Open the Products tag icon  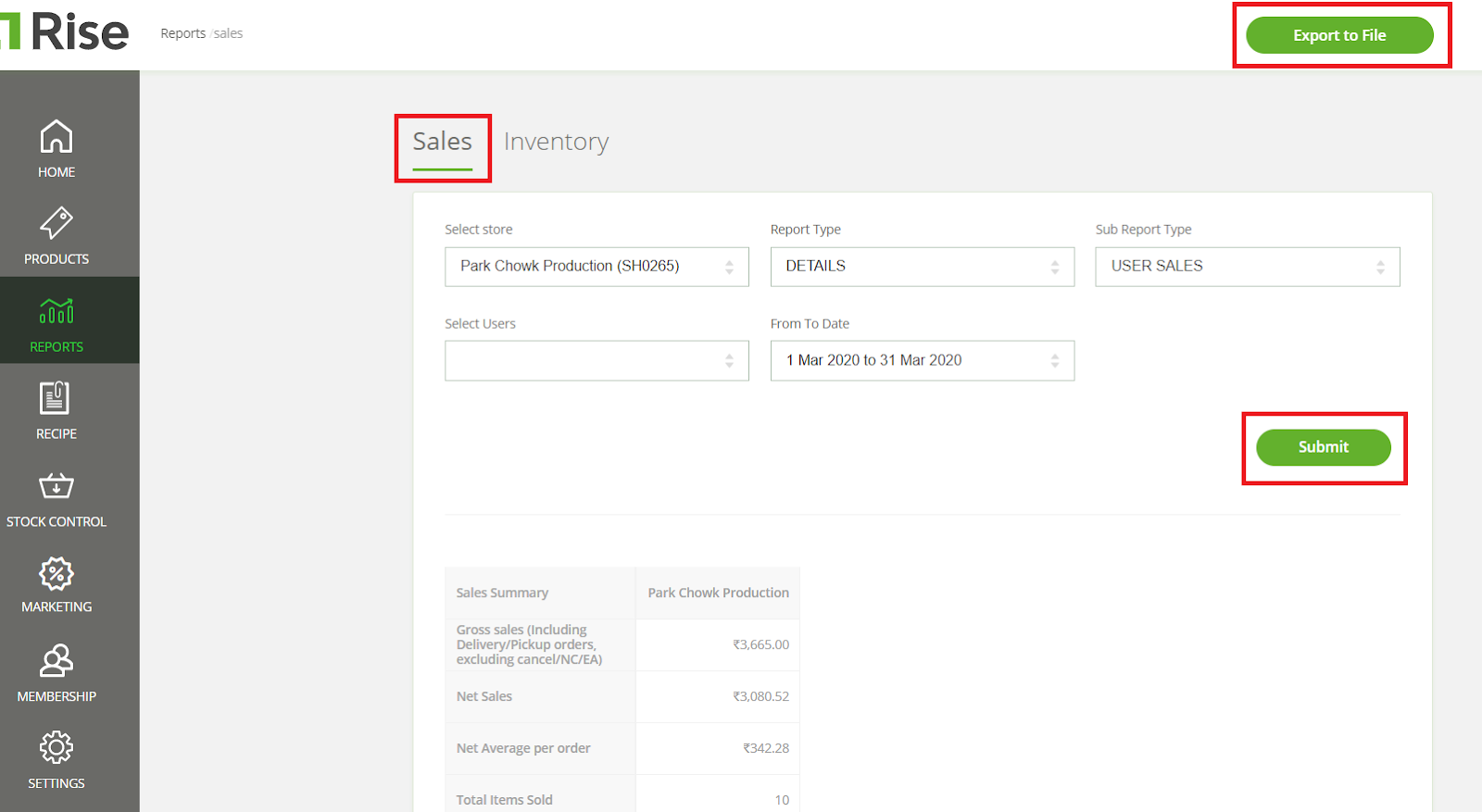(x=57, y=223)
